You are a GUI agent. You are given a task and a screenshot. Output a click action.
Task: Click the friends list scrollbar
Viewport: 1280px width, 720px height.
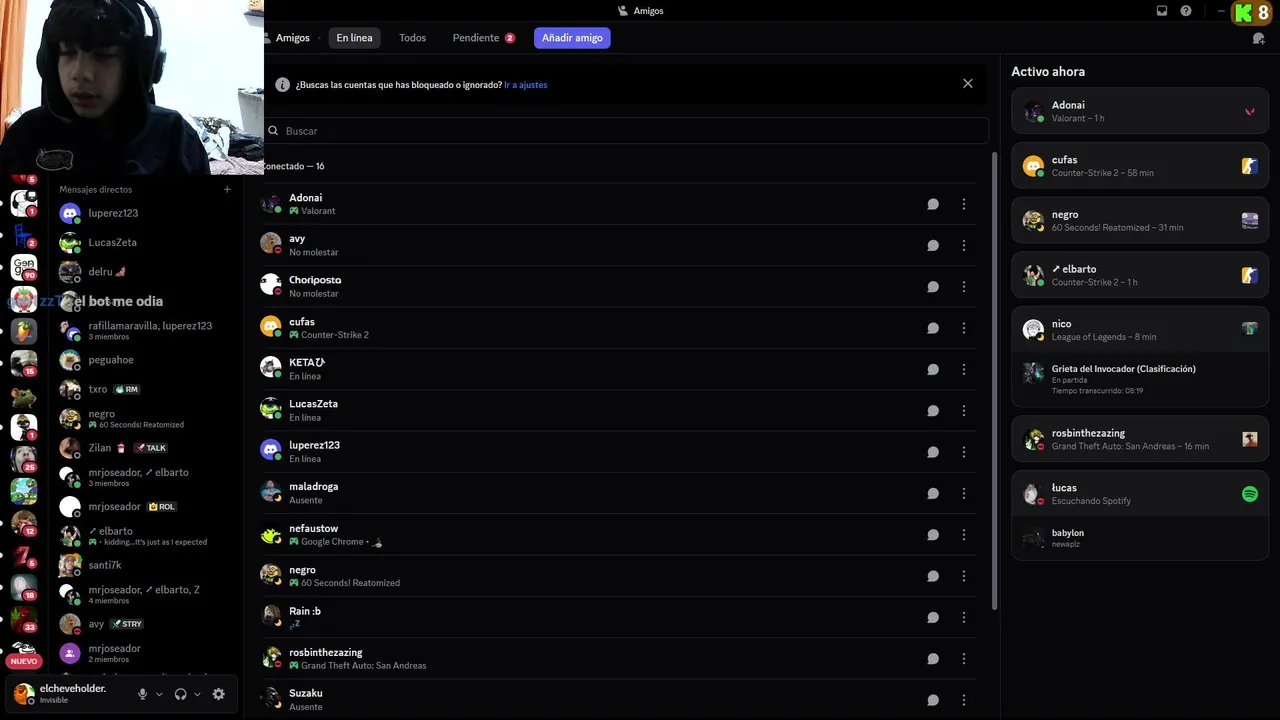click(x=994, y=380)
